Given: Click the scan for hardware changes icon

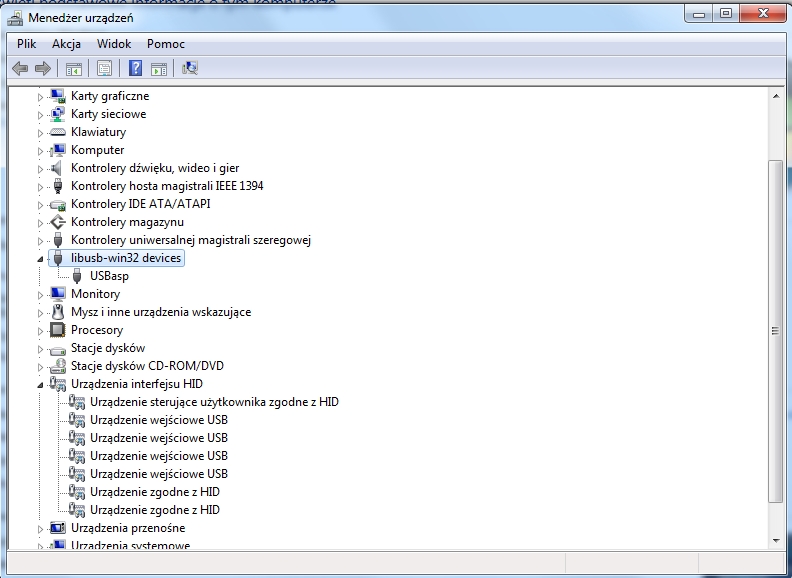Looking at the screenshot, I should (x=190, y=68).
